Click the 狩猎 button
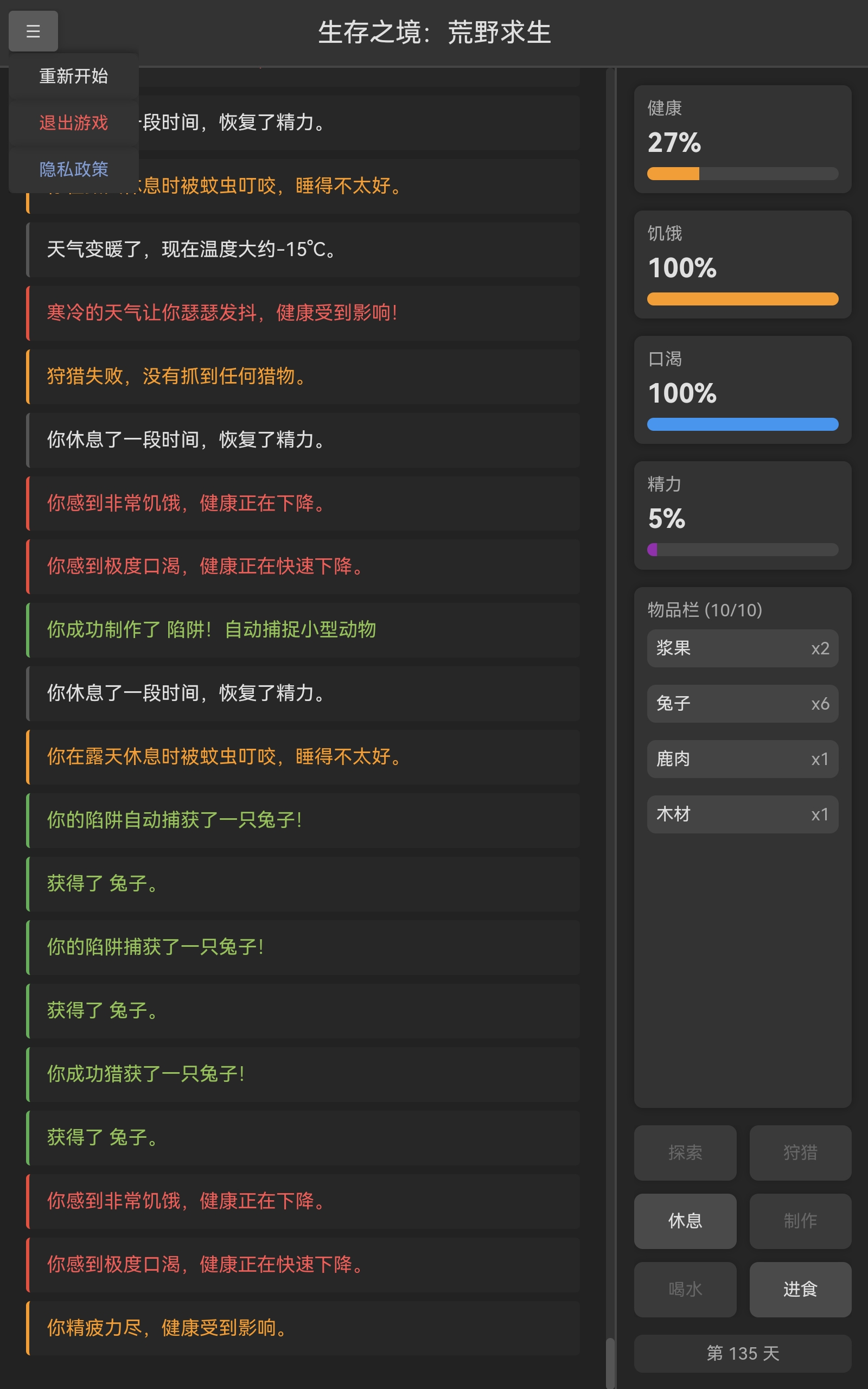The width and height of the screenshot is (868, 1389). pos(800,1152)
